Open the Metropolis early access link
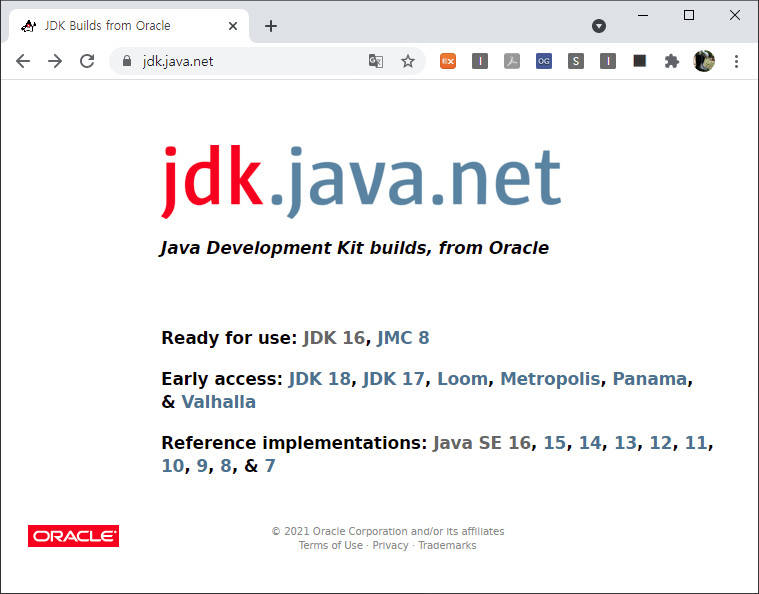The width and height of the screenshot is (759, 594). coord(550,379)
